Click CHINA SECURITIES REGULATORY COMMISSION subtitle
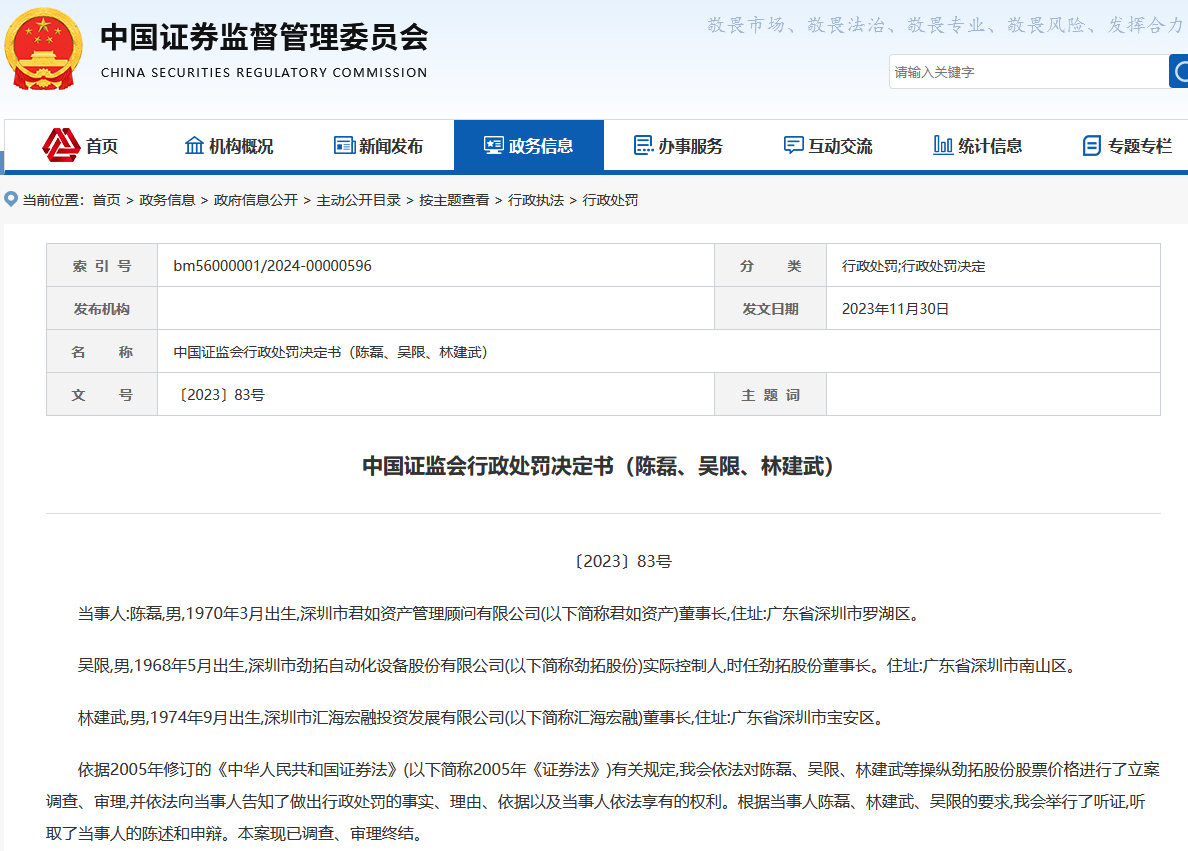This screenshot has height=851, width=1188. [264, 73]
